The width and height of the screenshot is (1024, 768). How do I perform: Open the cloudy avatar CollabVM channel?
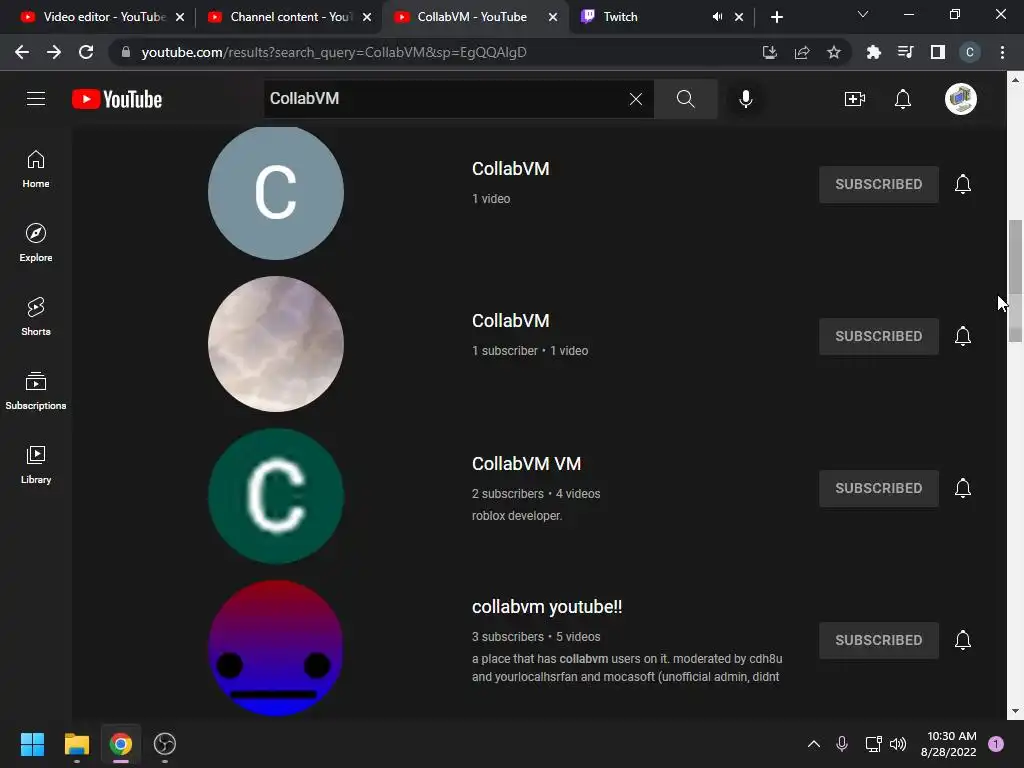coord(276,344)
